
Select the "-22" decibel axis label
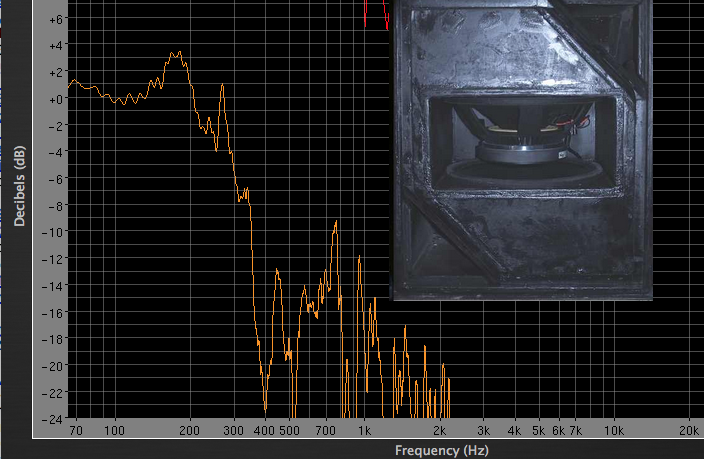tap(53, 393)
